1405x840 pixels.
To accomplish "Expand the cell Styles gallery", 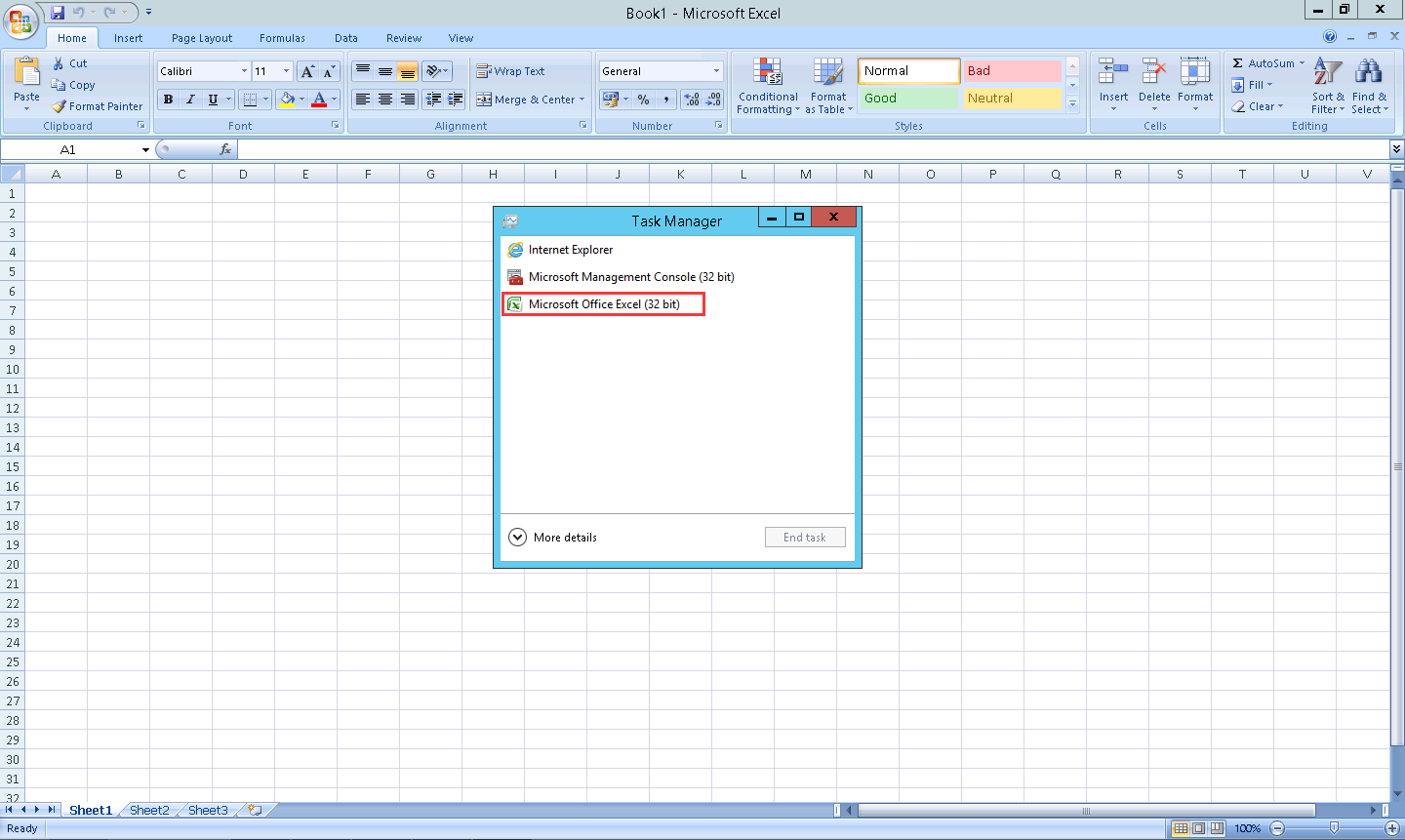I will click(1072, 103).
